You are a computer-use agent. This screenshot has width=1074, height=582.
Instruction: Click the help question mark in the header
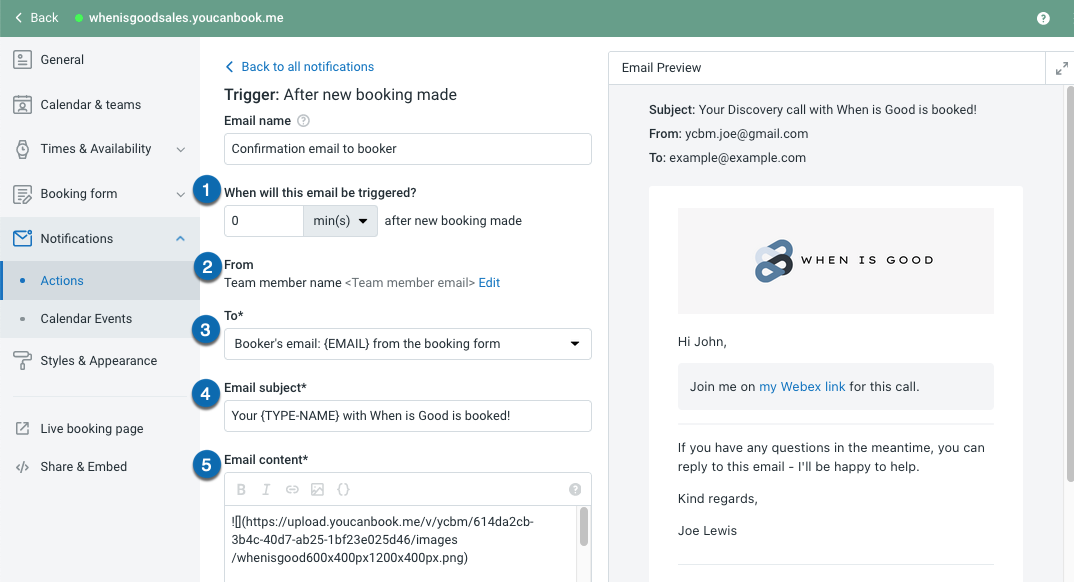click(1043, 18)
